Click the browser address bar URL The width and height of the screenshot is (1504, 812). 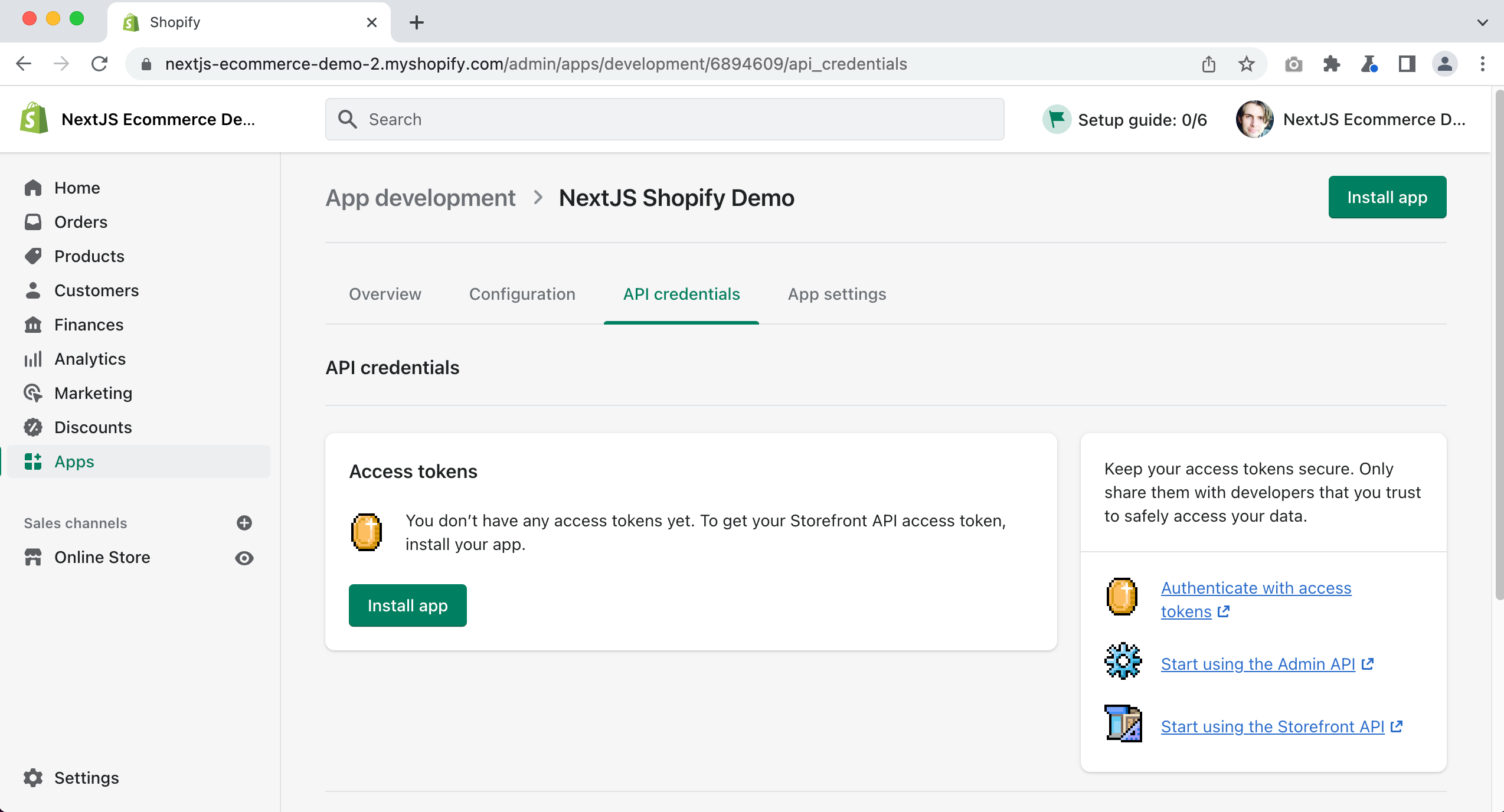536,64
